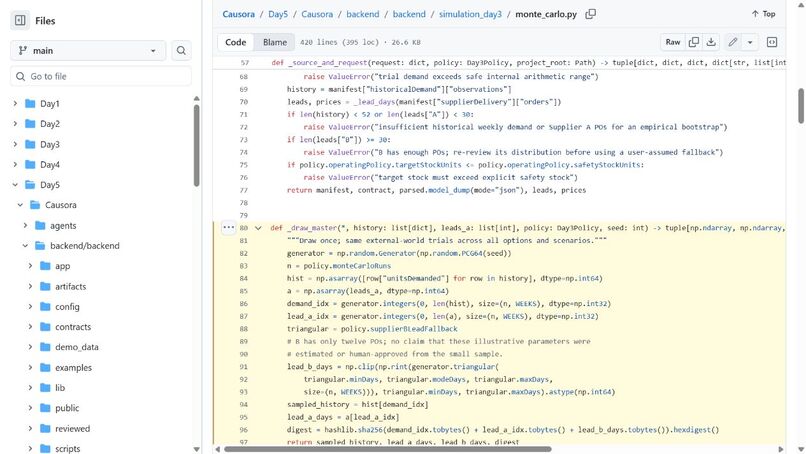Click line number 91

point(244,367)
